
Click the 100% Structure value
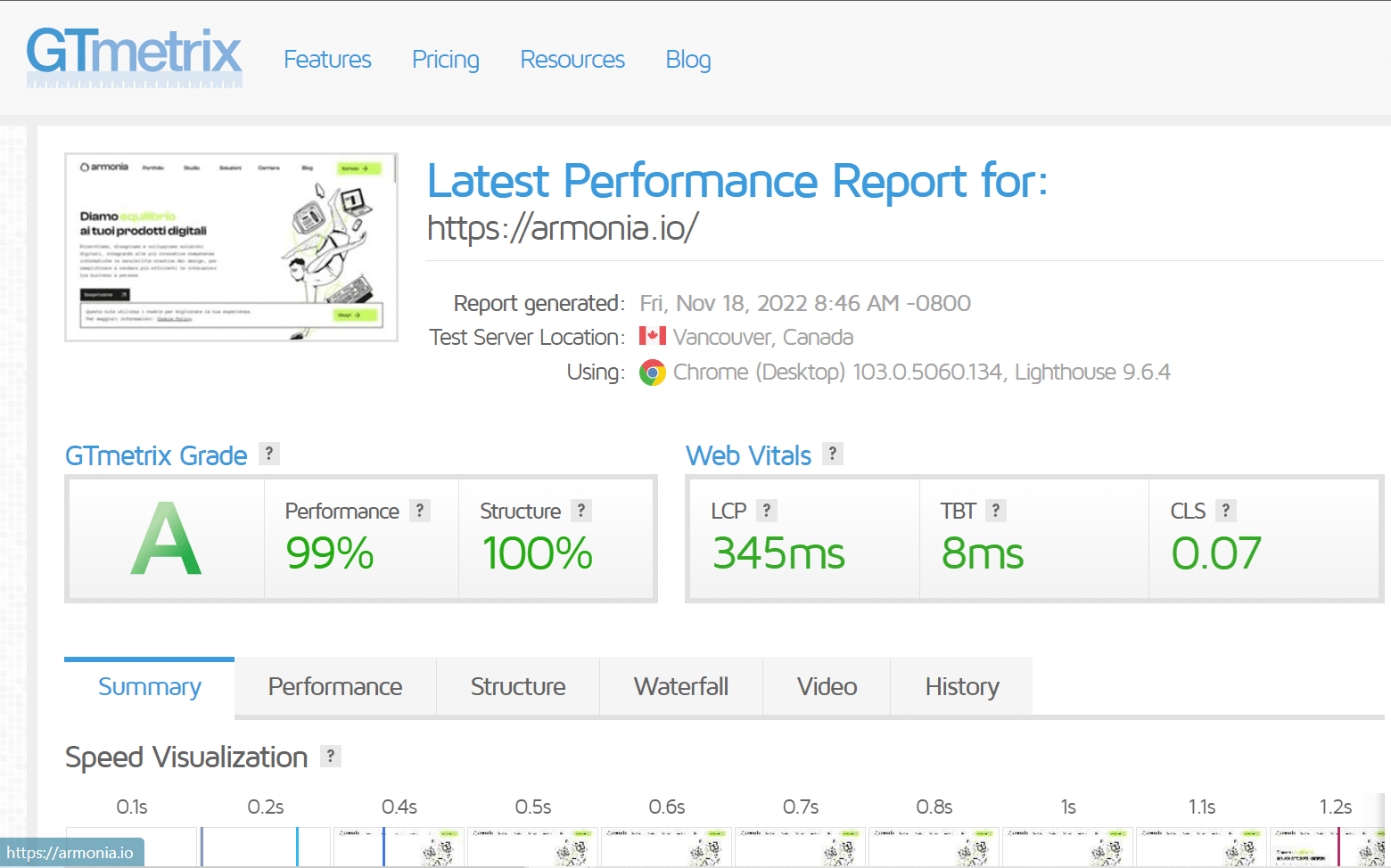tap(538, 553)
